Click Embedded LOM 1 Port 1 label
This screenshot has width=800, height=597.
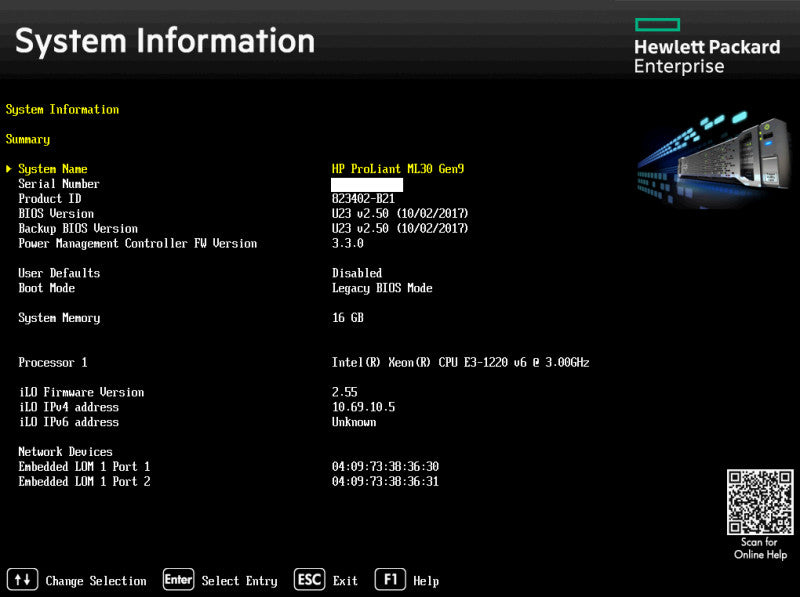pos(84,466)
